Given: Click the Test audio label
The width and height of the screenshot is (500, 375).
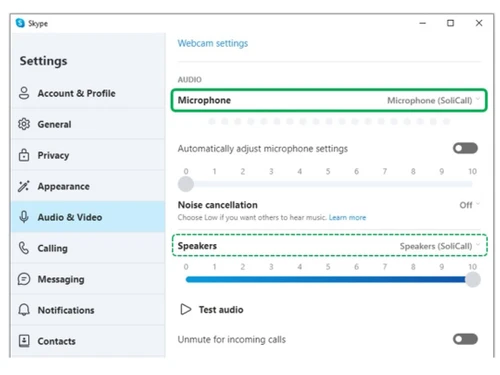Looking at the screenshot, I should [x=221, y=310].
